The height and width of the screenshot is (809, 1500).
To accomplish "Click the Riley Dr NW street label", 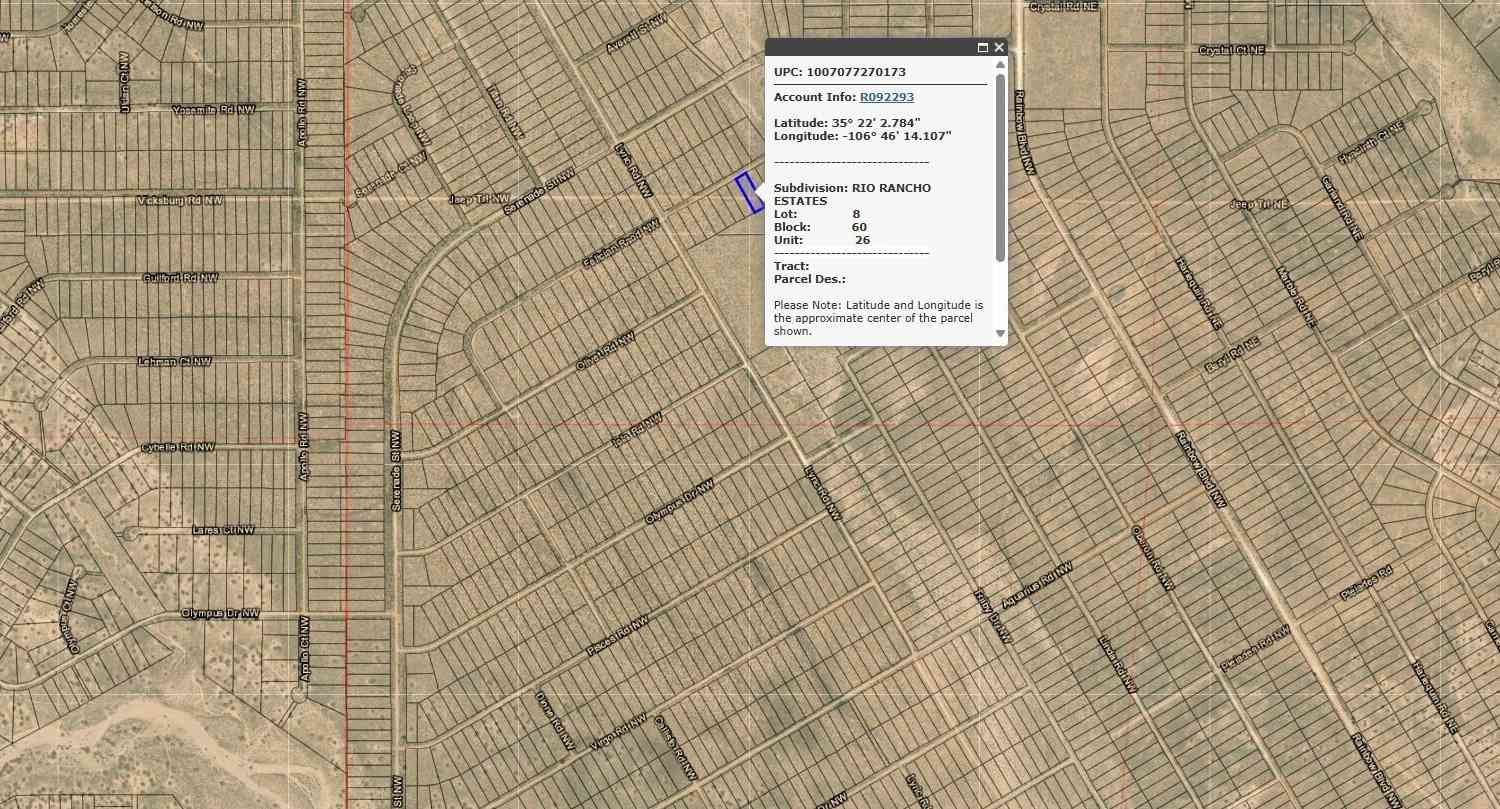I will (993, 616).
